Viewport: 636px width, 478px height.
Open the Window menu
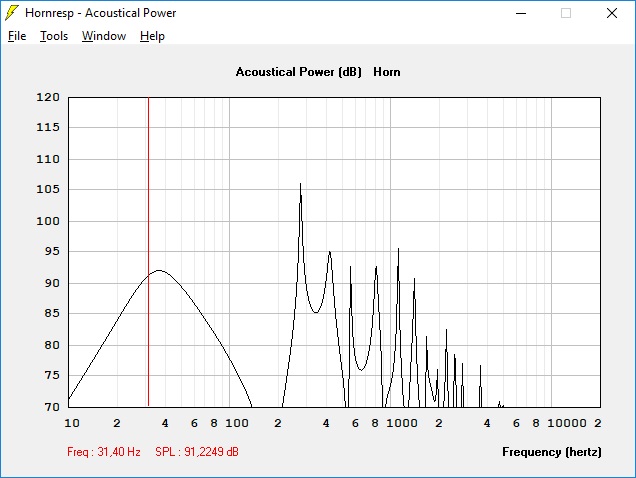pyautogui.click(x=104, y=36)
